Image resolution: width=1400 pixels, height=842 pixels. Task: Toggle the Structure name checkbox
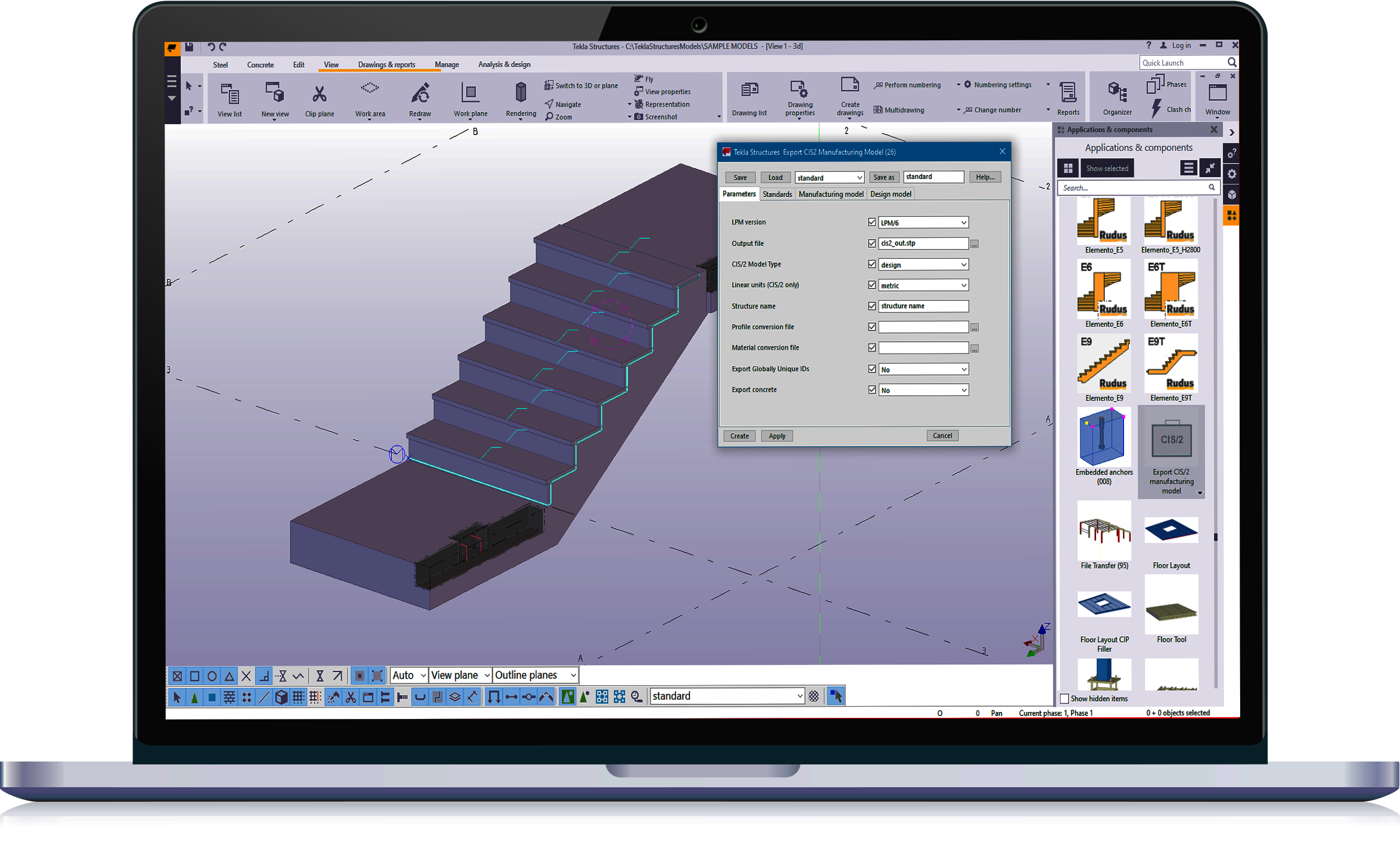(x=871, y=306)
